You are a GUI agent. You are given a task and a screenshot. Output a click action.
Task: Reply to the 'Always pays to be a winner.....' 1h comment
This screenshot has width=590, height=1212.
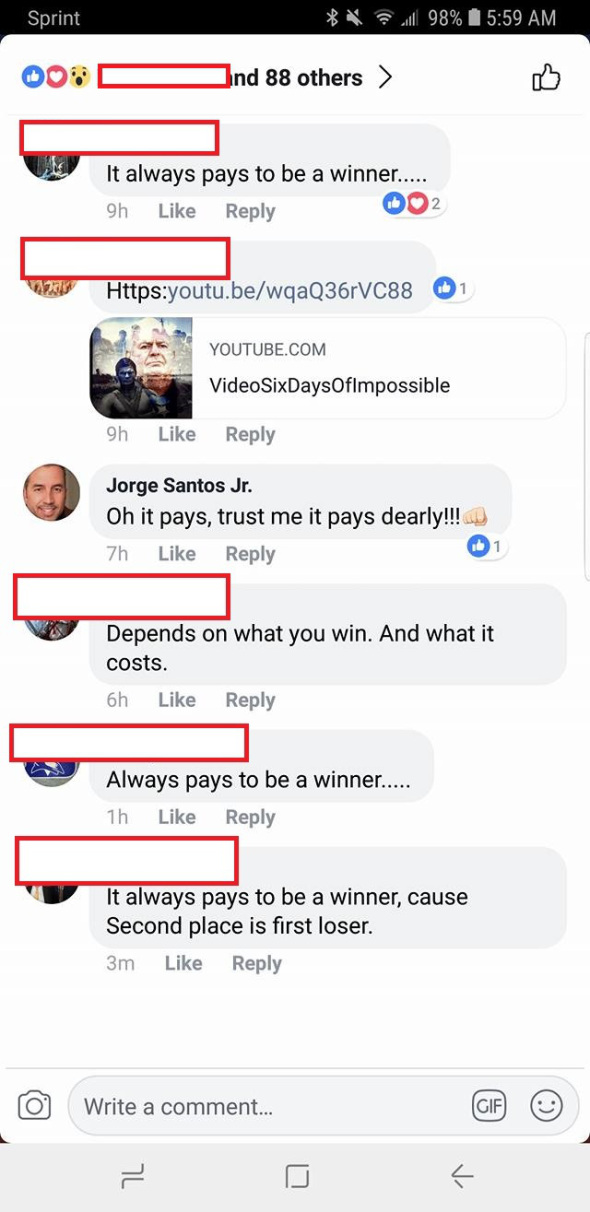click(x=250, y=817)
